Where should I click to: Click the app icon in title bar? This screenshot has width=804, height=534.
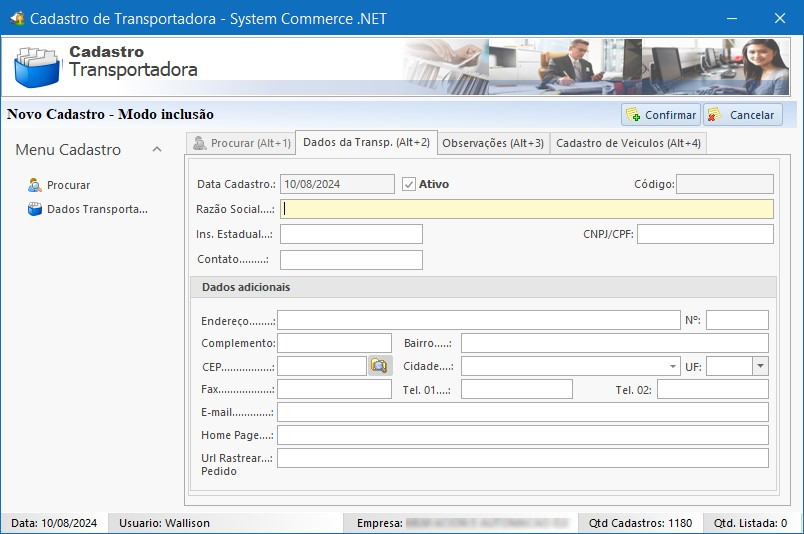click(x=16, y=18)
